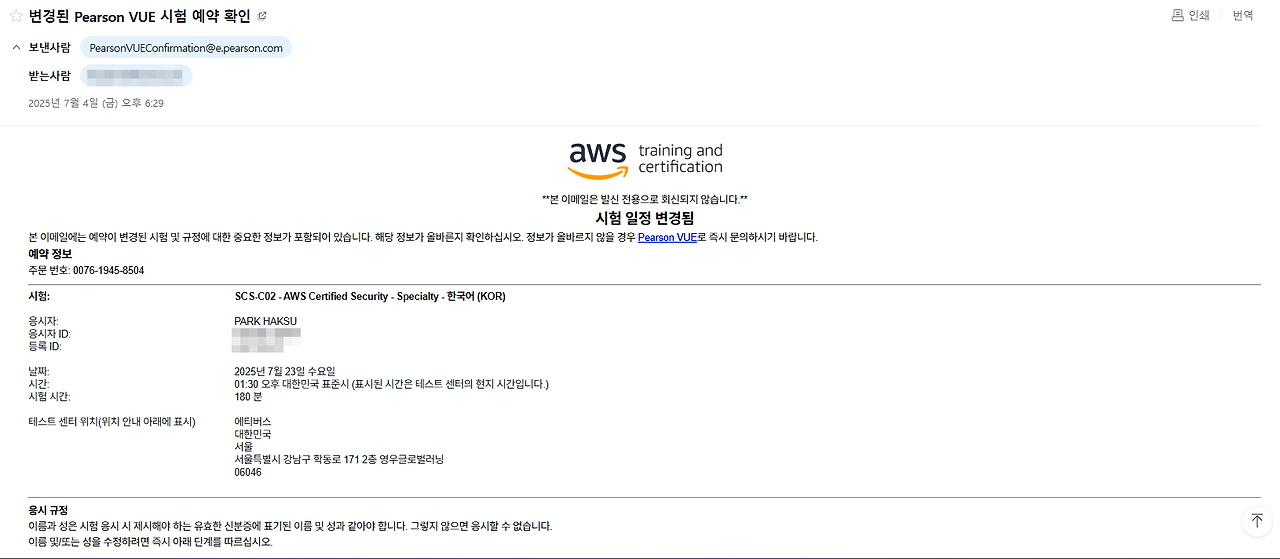
Task: Click the 보낸사람 label
Action: click(50, 48)
